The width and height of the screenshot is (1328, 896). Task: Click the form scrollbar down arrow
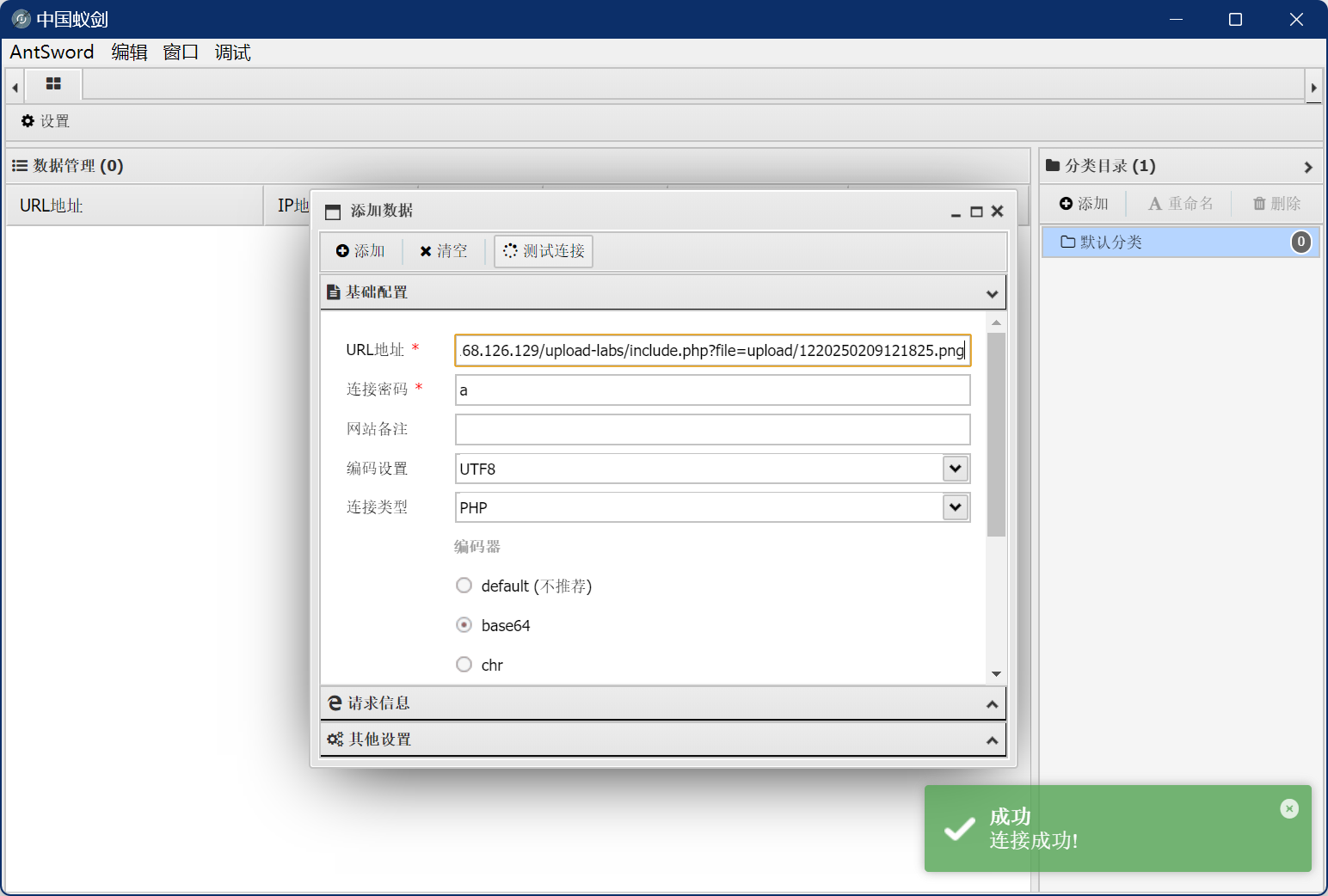tap(996, 674)
